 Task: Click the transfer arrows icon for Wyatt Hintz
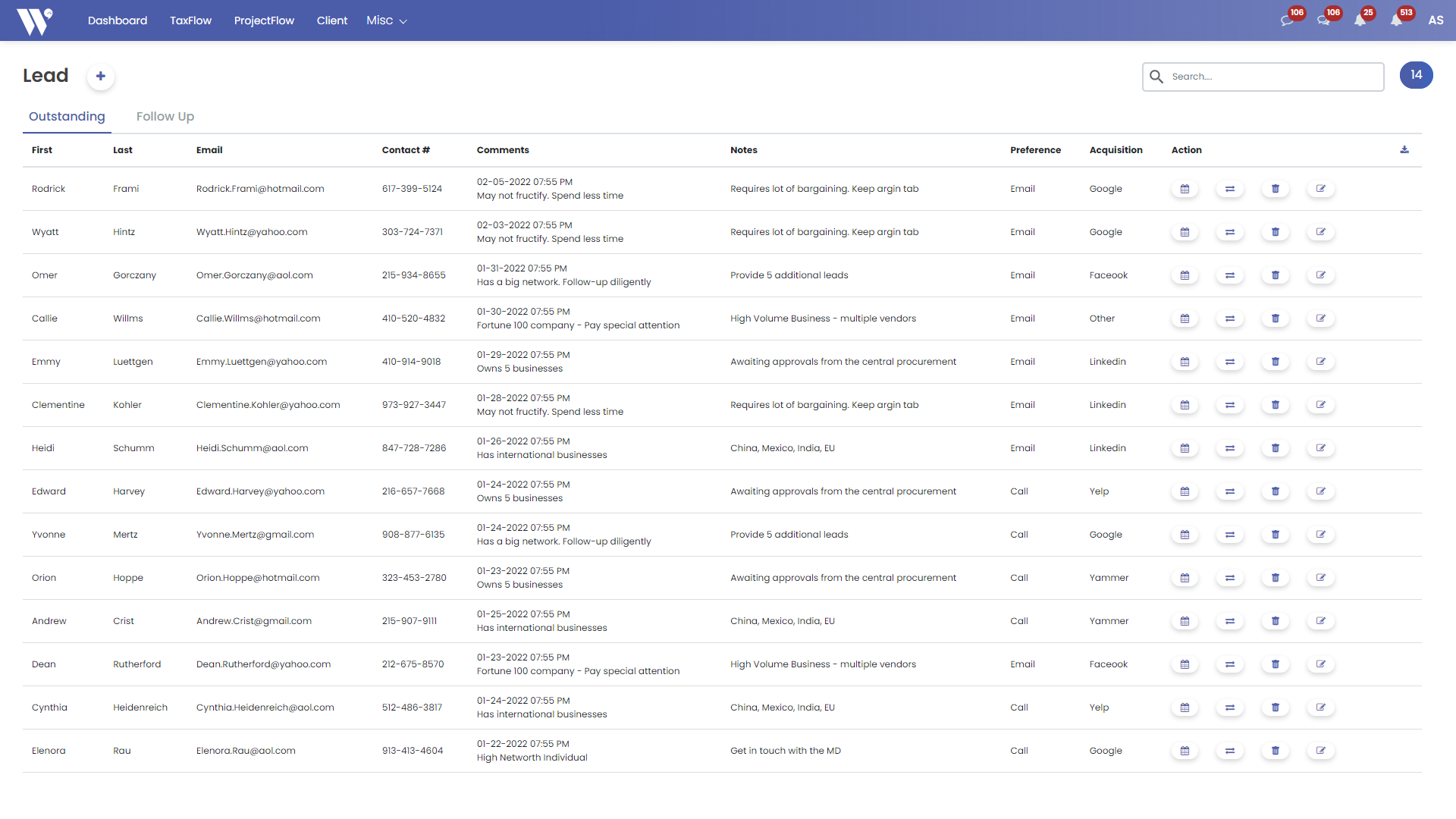coord(1230,232)
